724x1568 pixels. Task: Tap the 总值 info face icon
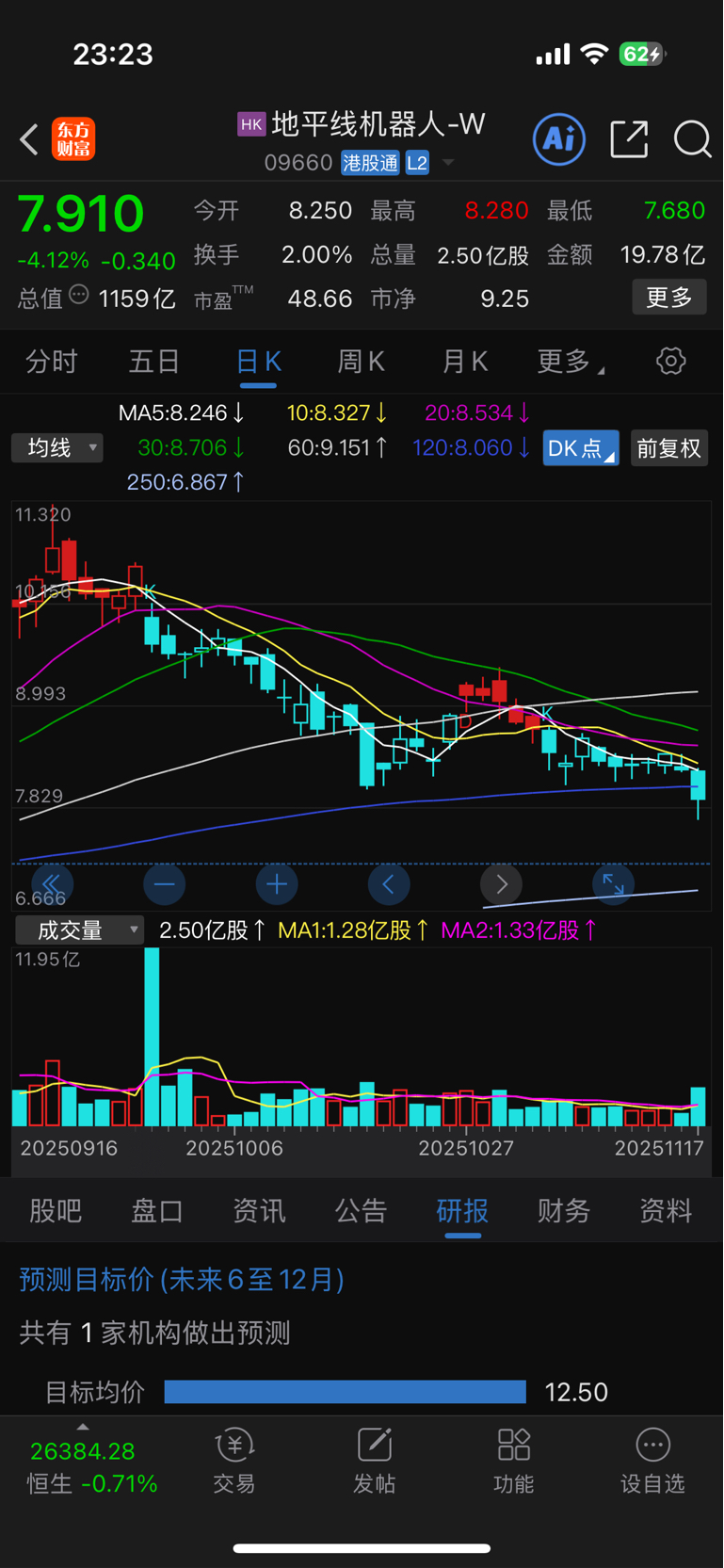[x=79, y=296]
